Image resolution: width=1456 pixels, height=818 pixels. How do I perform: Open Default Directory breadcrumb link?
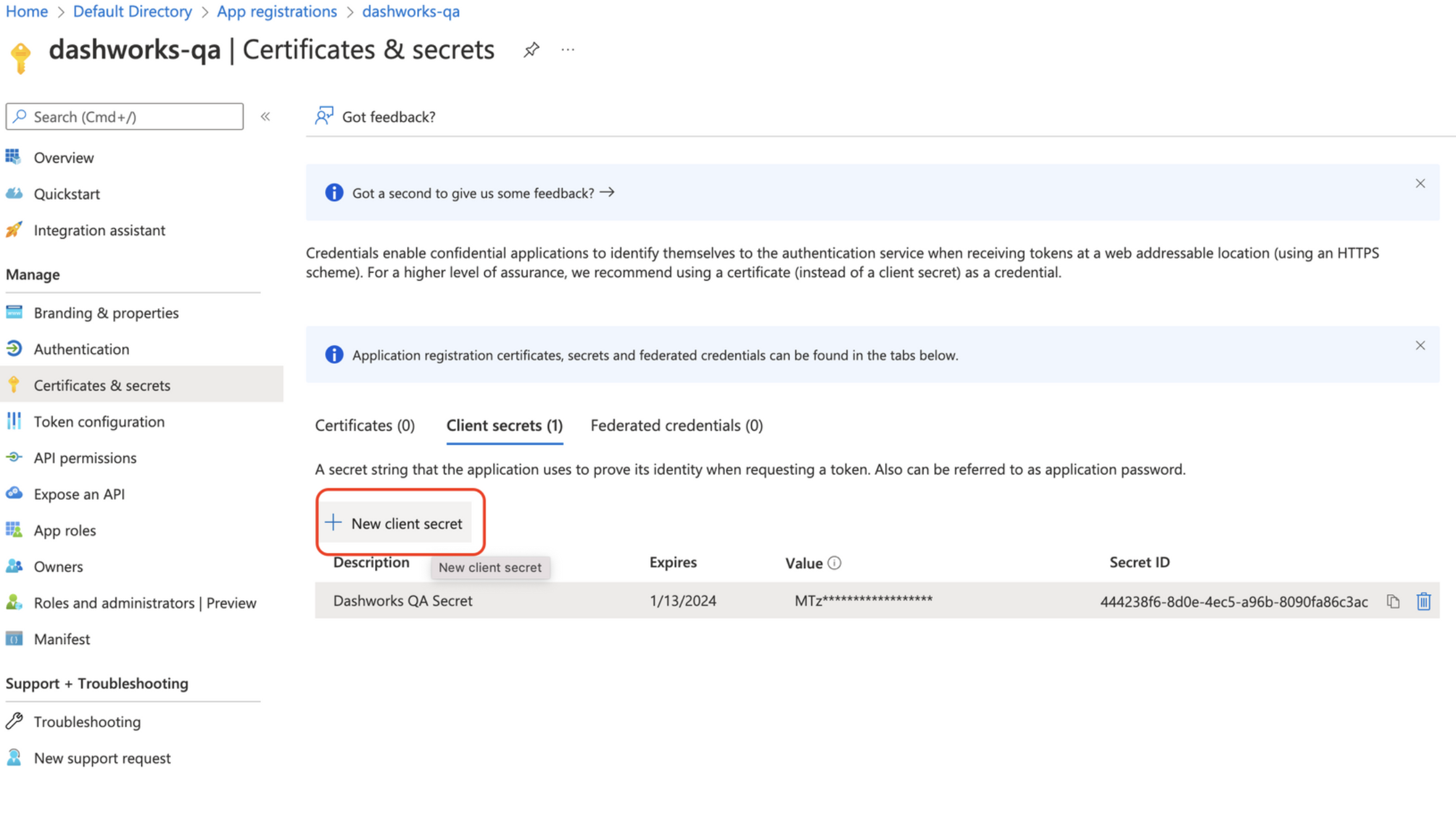pos(133,11)
